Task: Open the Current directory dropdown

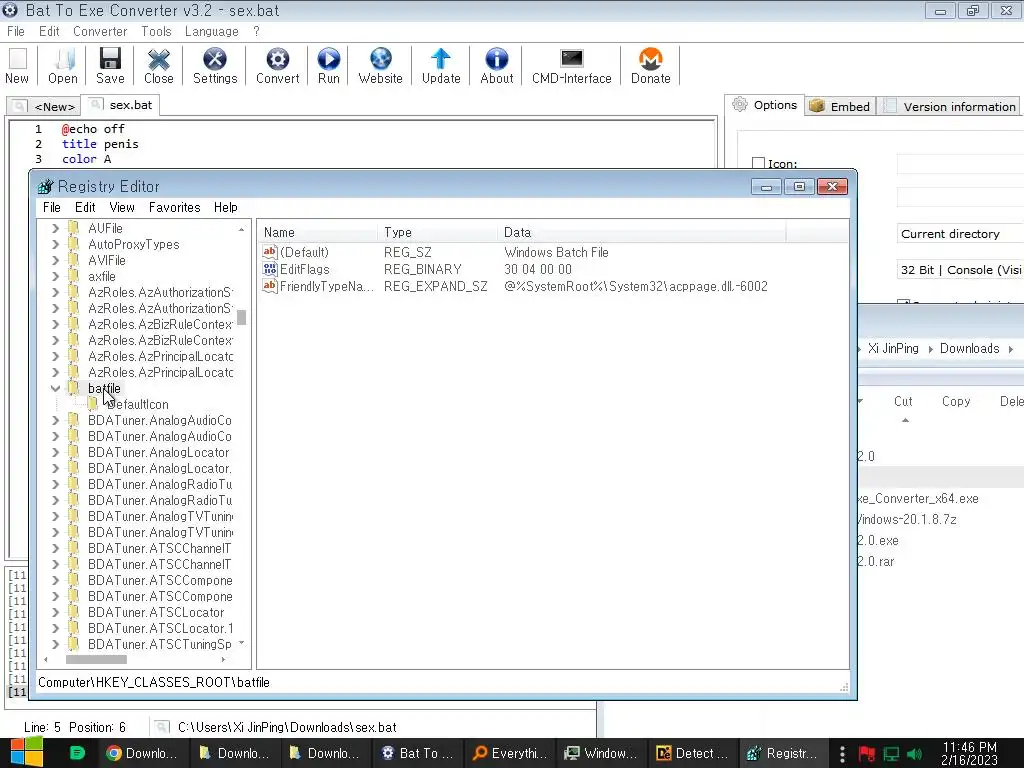Action: coord(960,234)
